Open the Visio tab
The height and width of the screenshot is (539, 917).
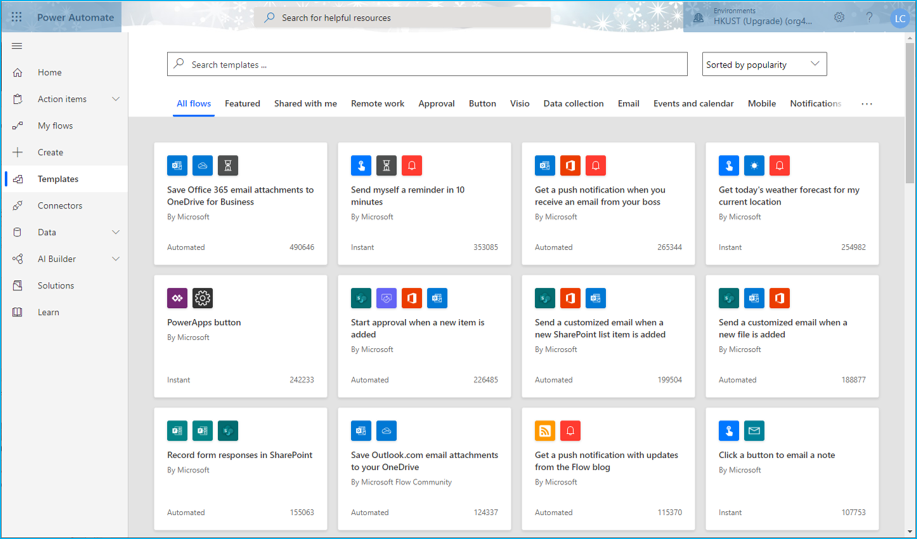click(x=519, y=103)
